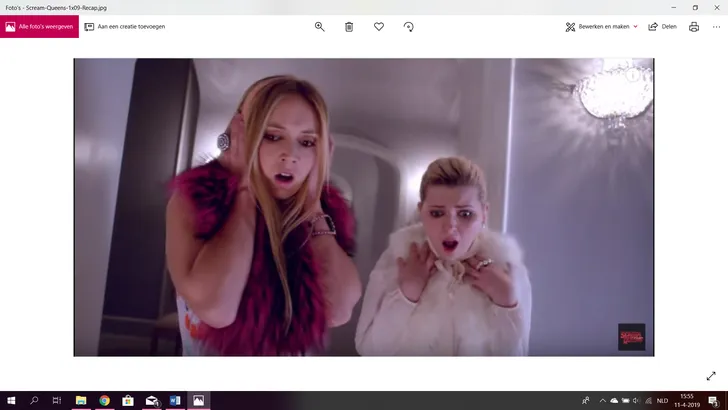Screen dimensions: 728x410
Task: Check battery status tray icon
Action: coord(625,400)
